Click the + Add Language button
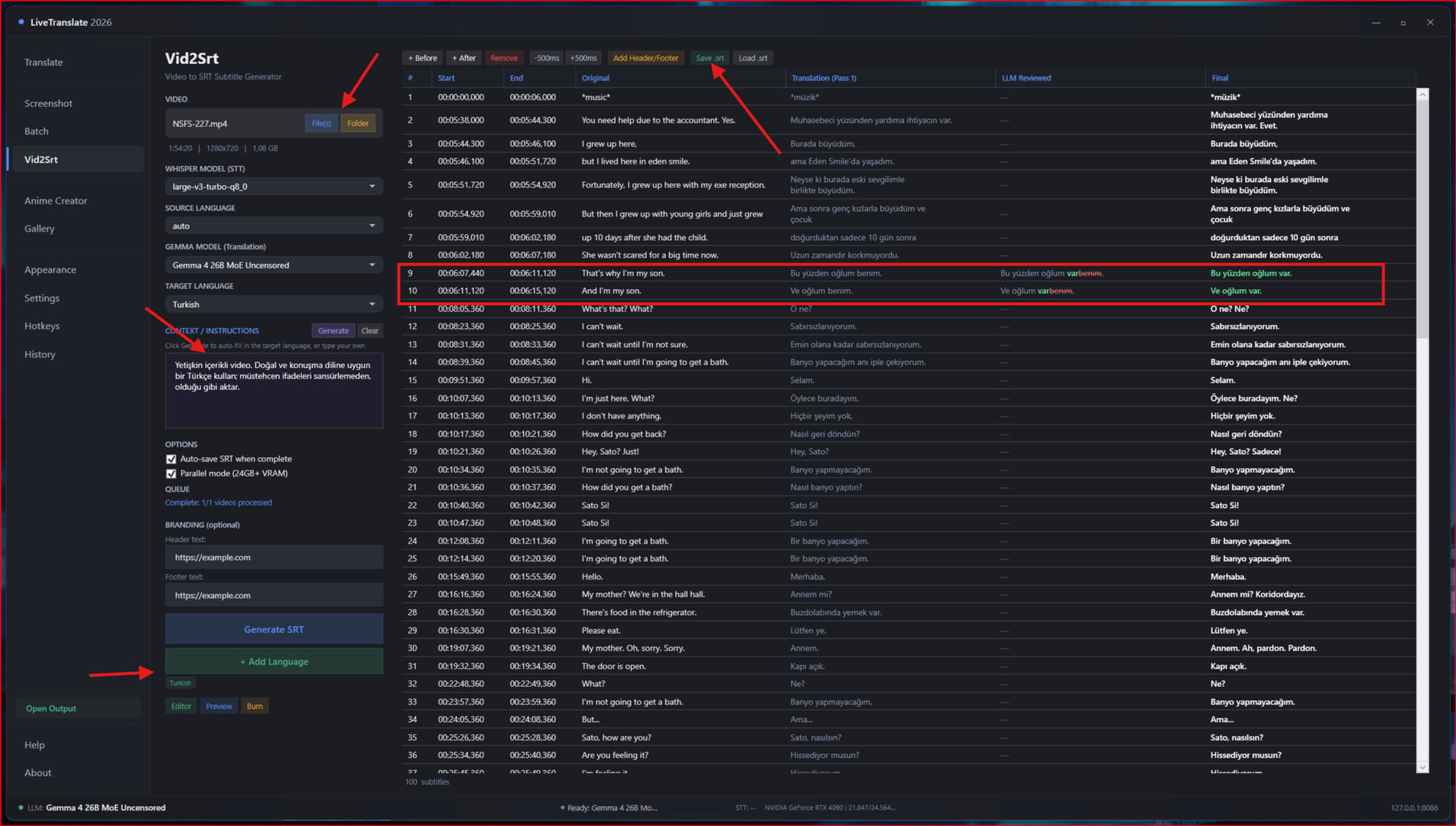 click(274, 662)
